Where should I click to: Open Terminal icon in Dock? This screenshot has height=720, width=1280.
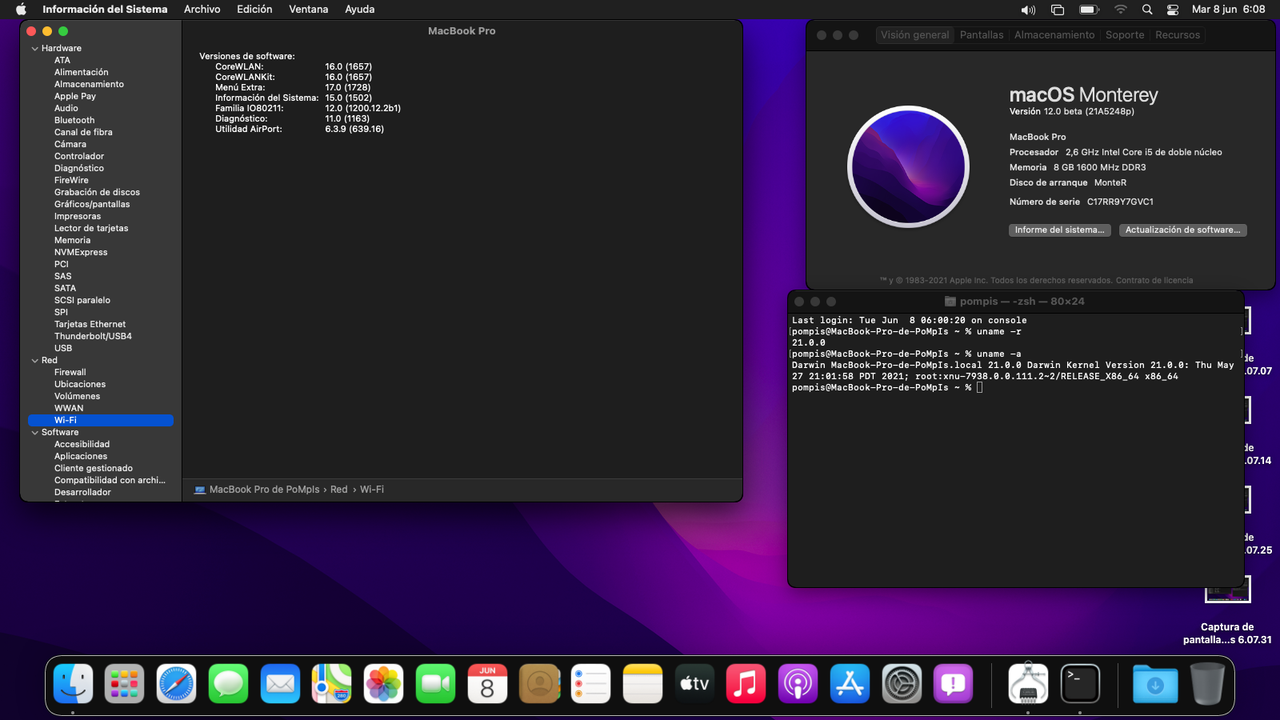pos(1080,684)
